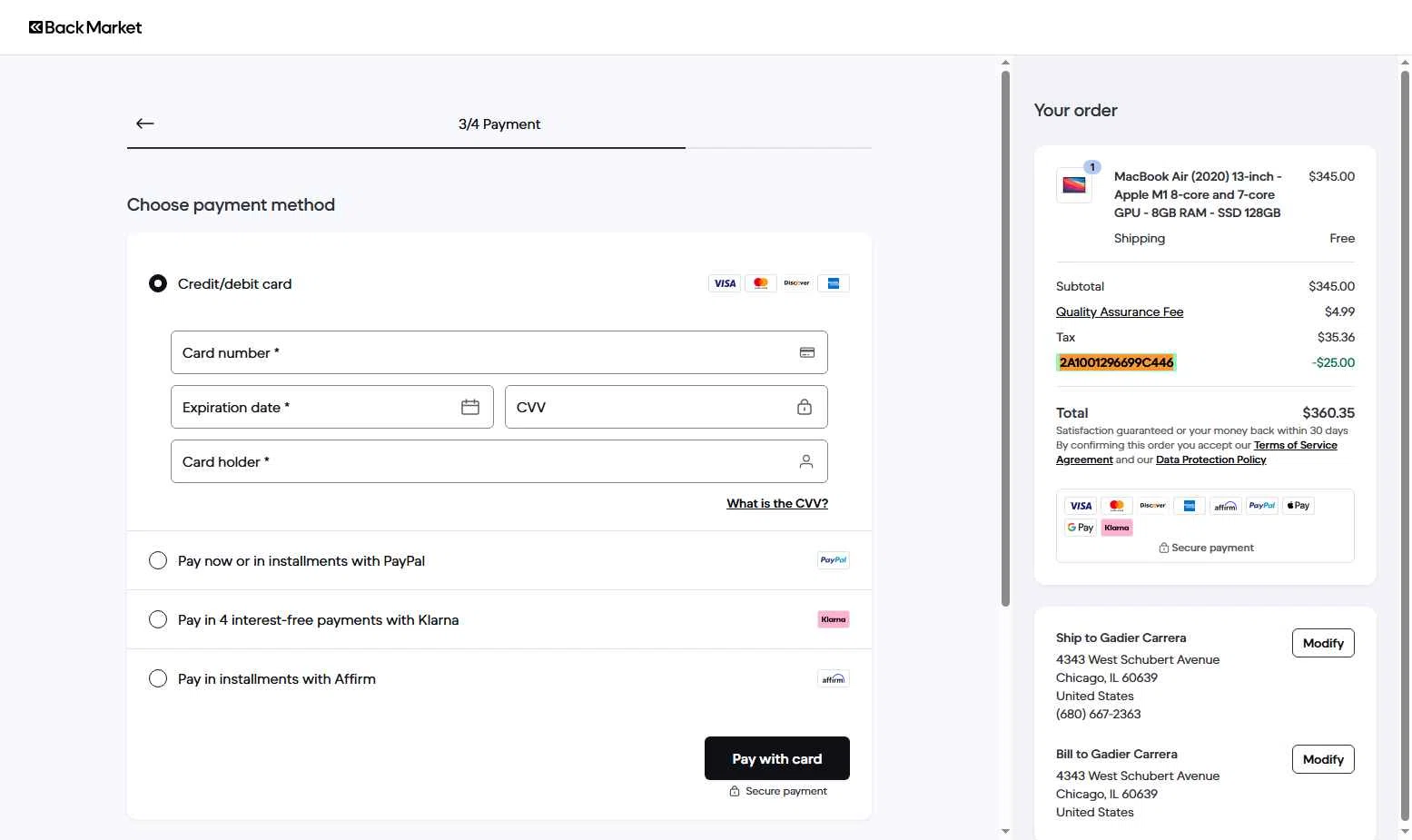Click the Back Market logo
Viewport: 1412px width, 840px height.
pos(85,27)
